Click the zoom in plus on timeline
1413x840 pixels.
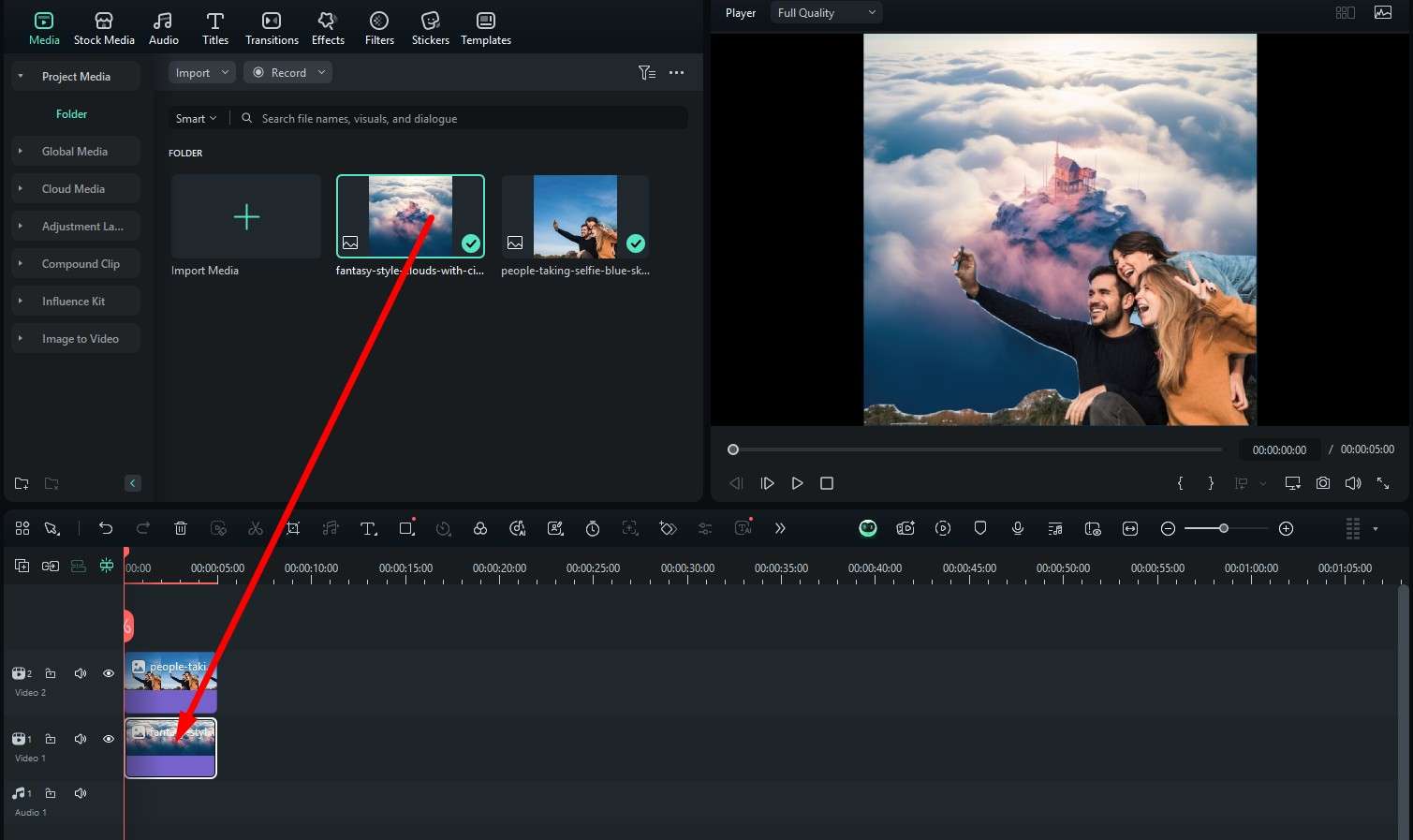point(1286,528)
